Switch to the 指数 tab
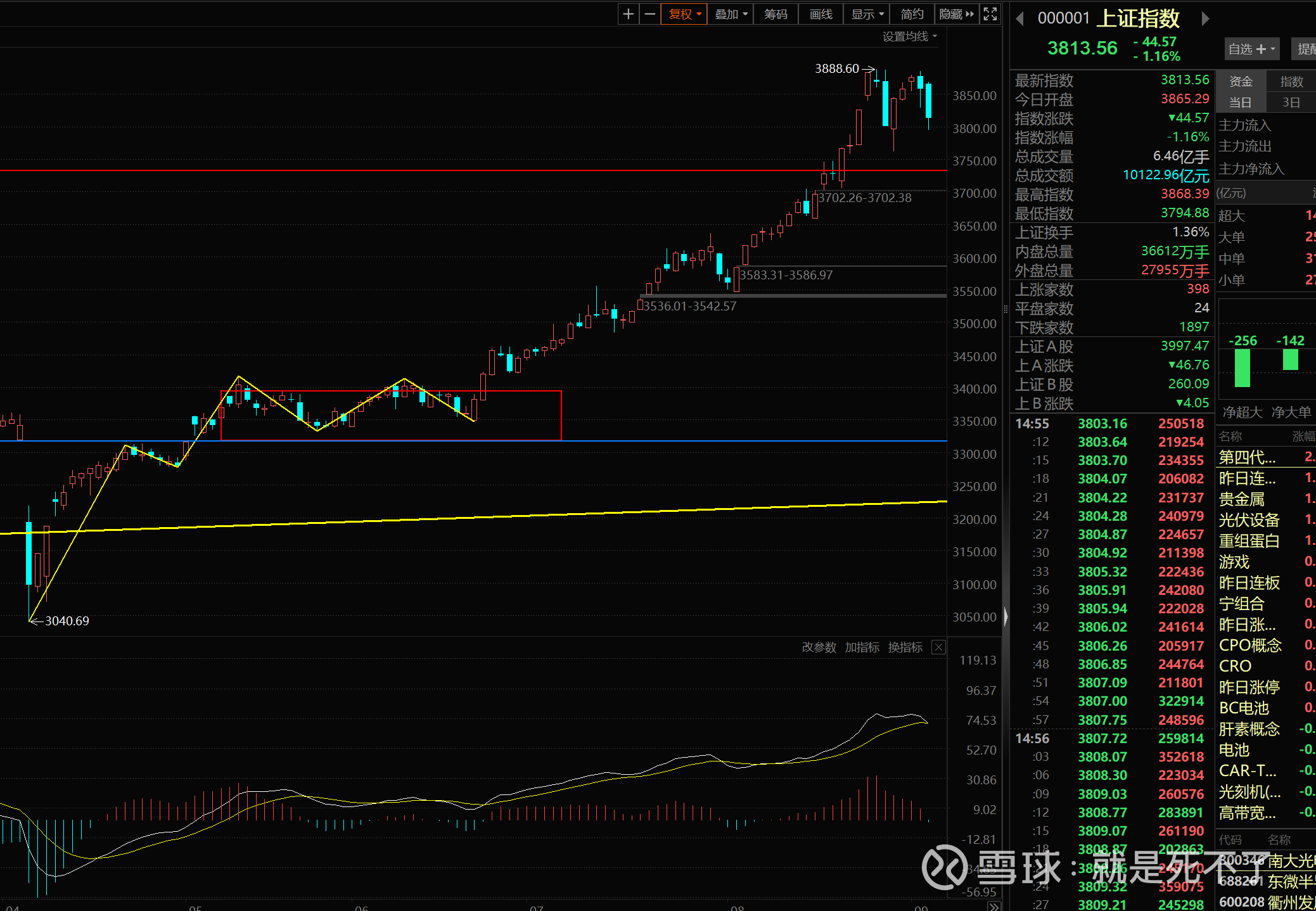This screenshot has height=911, width=1316. pos(1291,82)
